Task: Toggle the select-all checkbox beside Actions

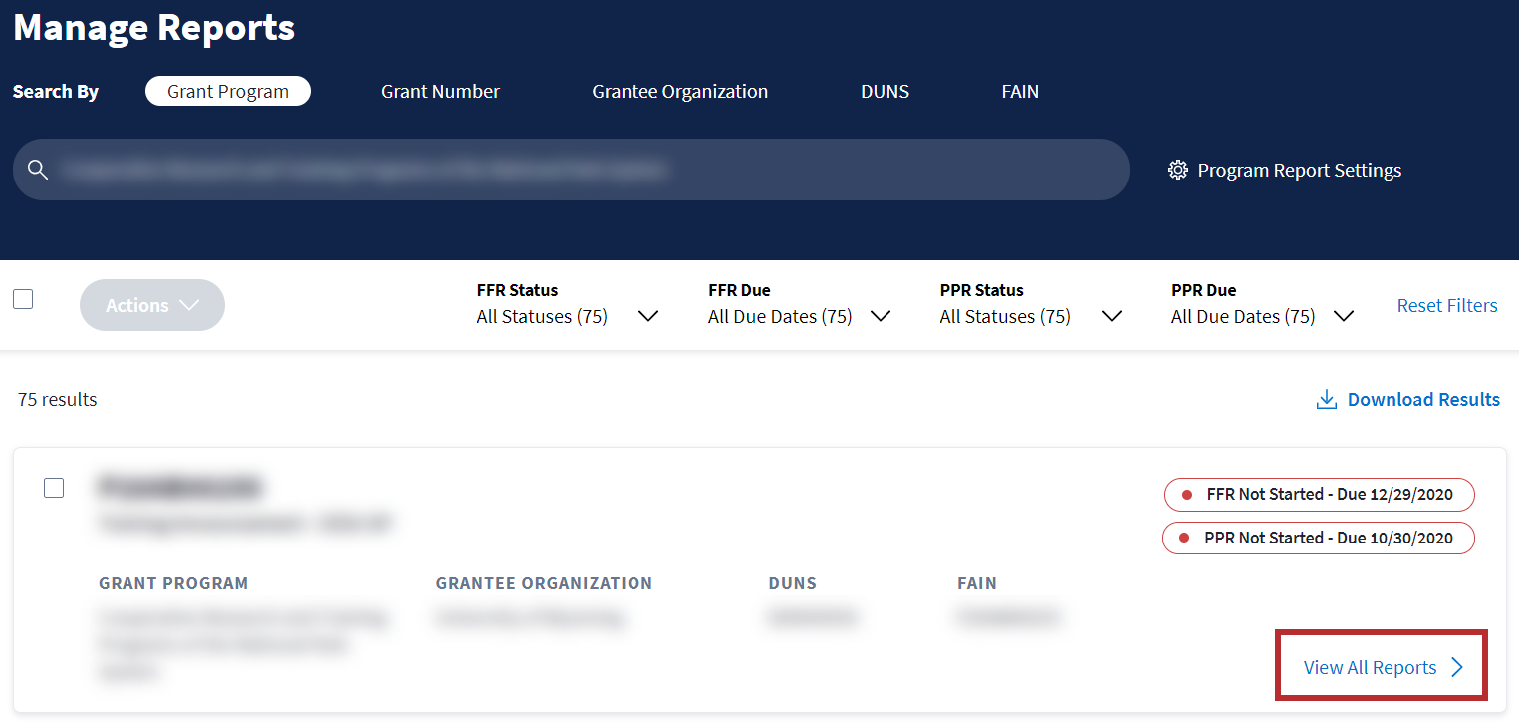Action: pos(23,299)
